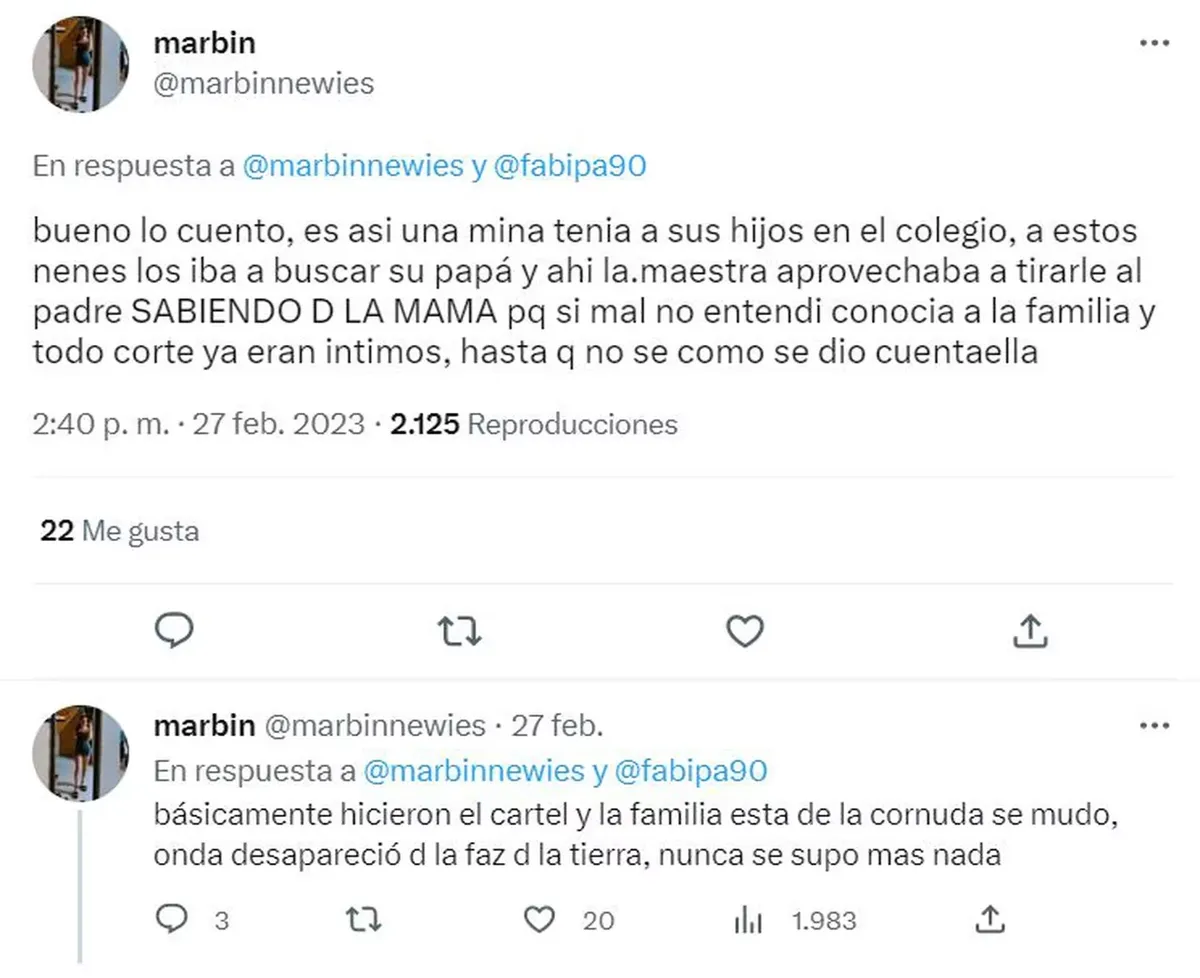
Task: Share the second reply tweet
Action: [x=988, y=918]
